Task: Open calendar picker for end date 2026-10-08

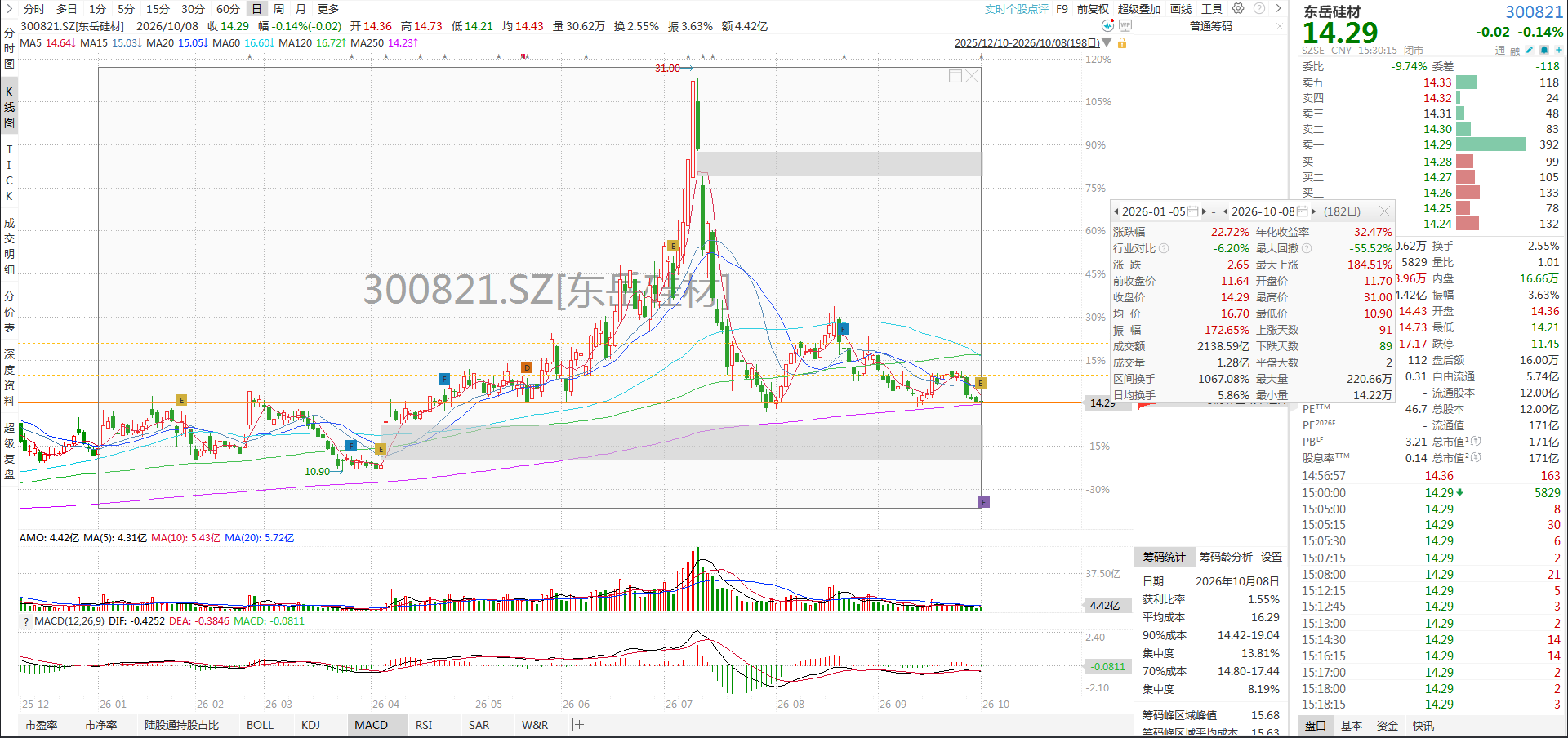Action: (x=1302, y=211)
